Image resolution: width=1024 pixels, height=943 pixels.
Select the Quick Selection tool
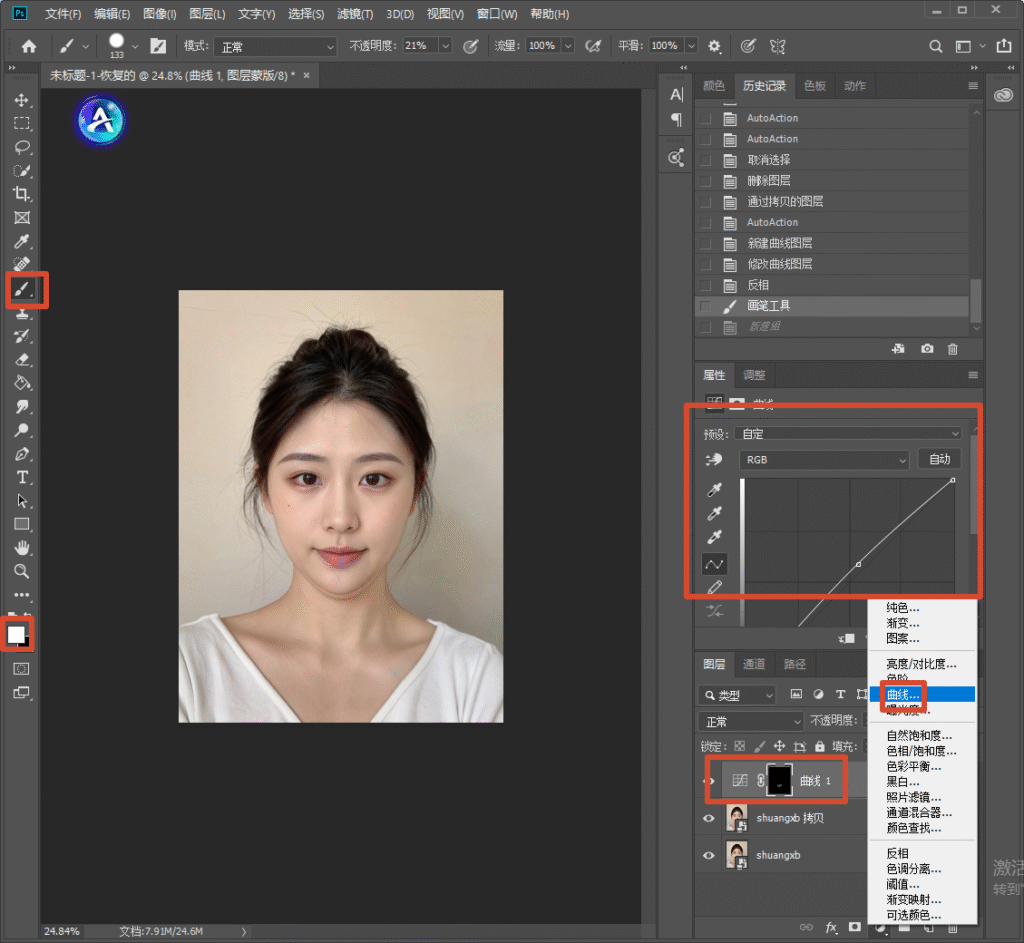(x=22, y=170)
